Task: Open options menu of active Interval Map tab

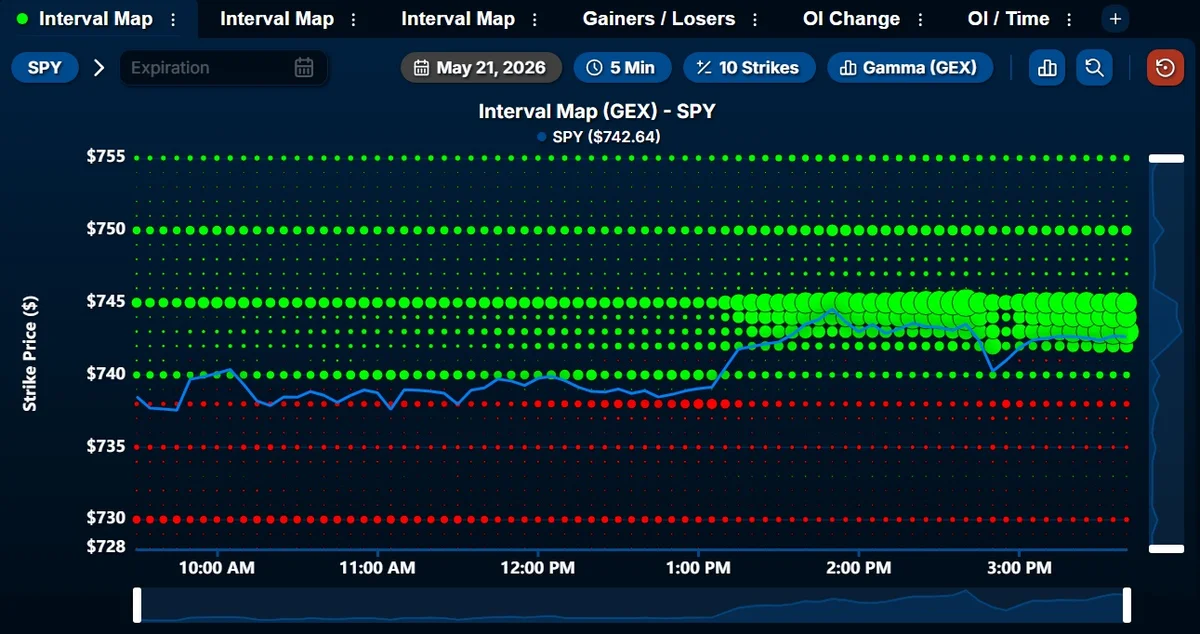Action: click(x=174, y=19)
